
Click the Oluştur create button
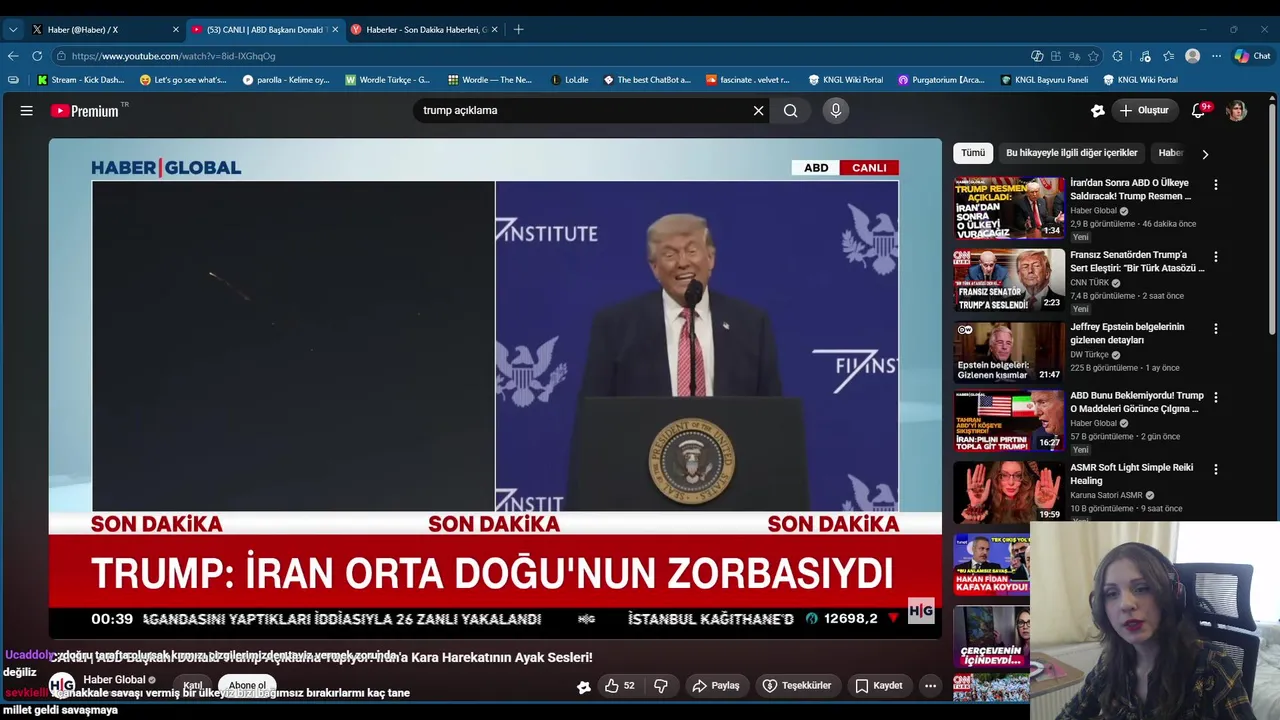point(1144,111)
